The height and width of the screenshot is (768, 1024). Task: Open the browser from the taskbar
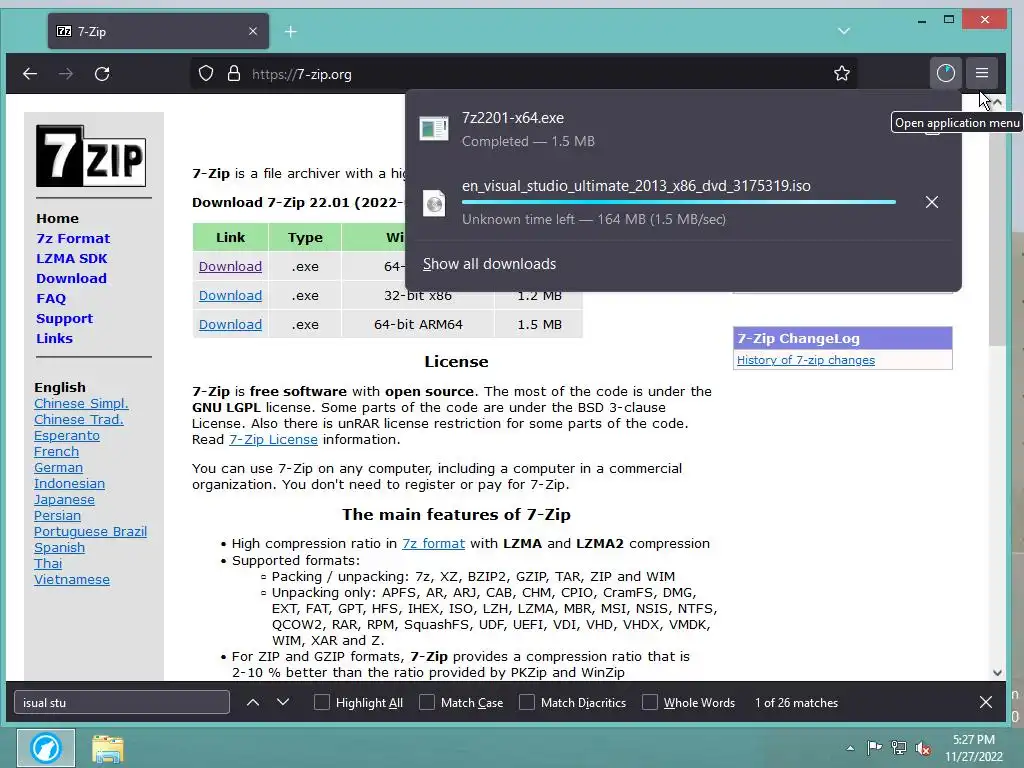click(x=46, y=748)
